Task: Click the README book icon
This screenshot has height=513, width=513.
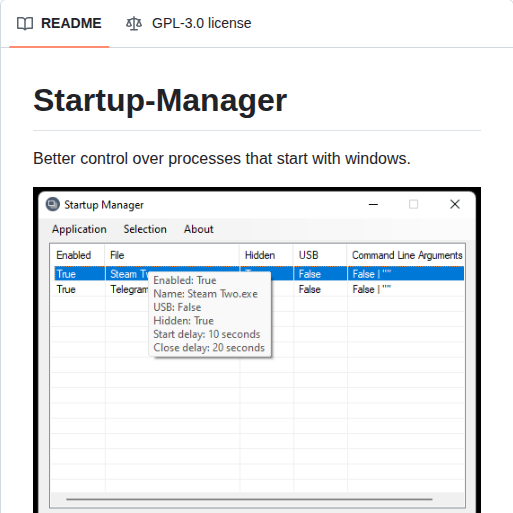Action: point(25,24)
